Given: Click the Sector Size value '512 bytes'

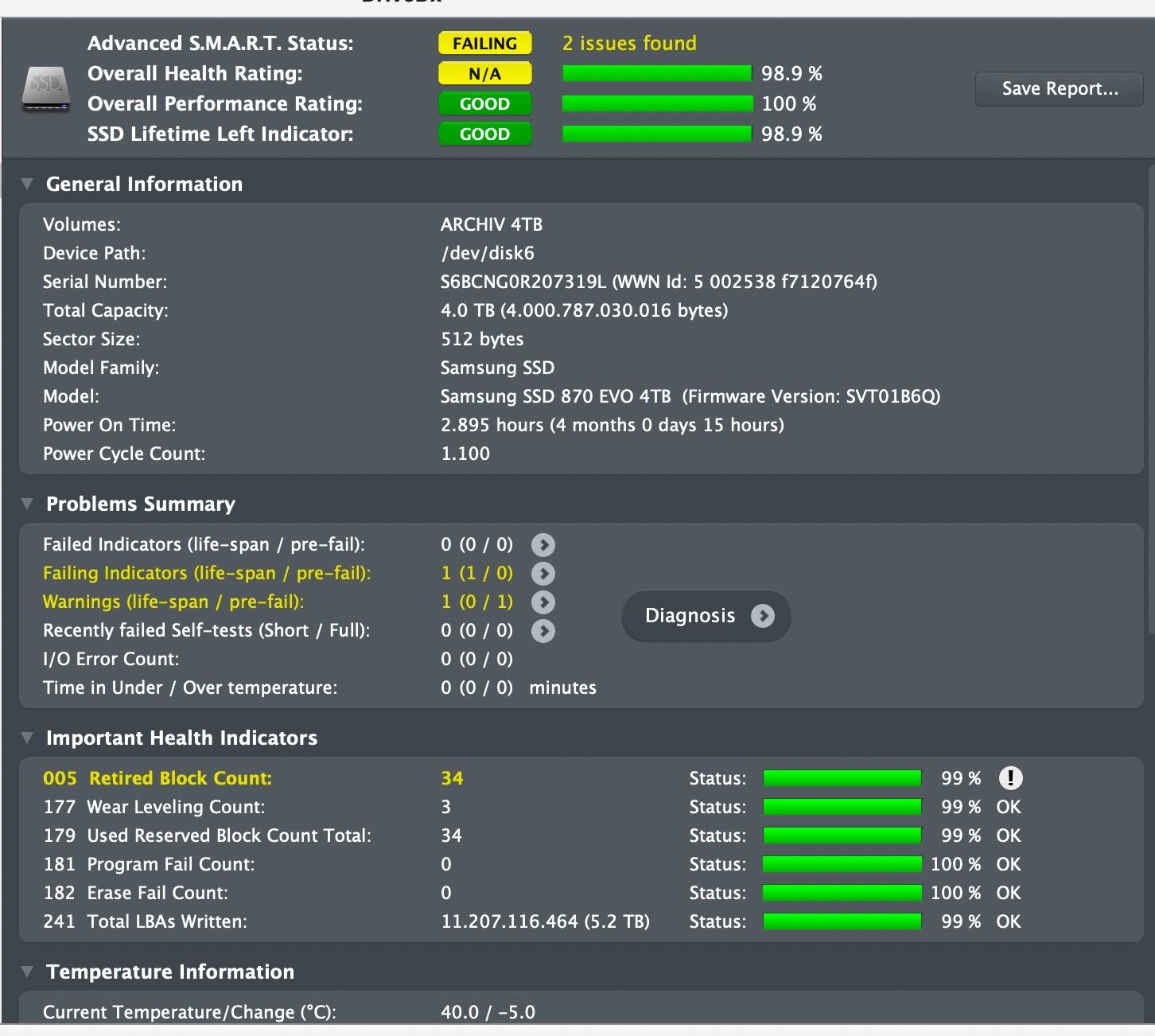Looking at the screenshot, I should pyautogui.click(x=482, y=339).
